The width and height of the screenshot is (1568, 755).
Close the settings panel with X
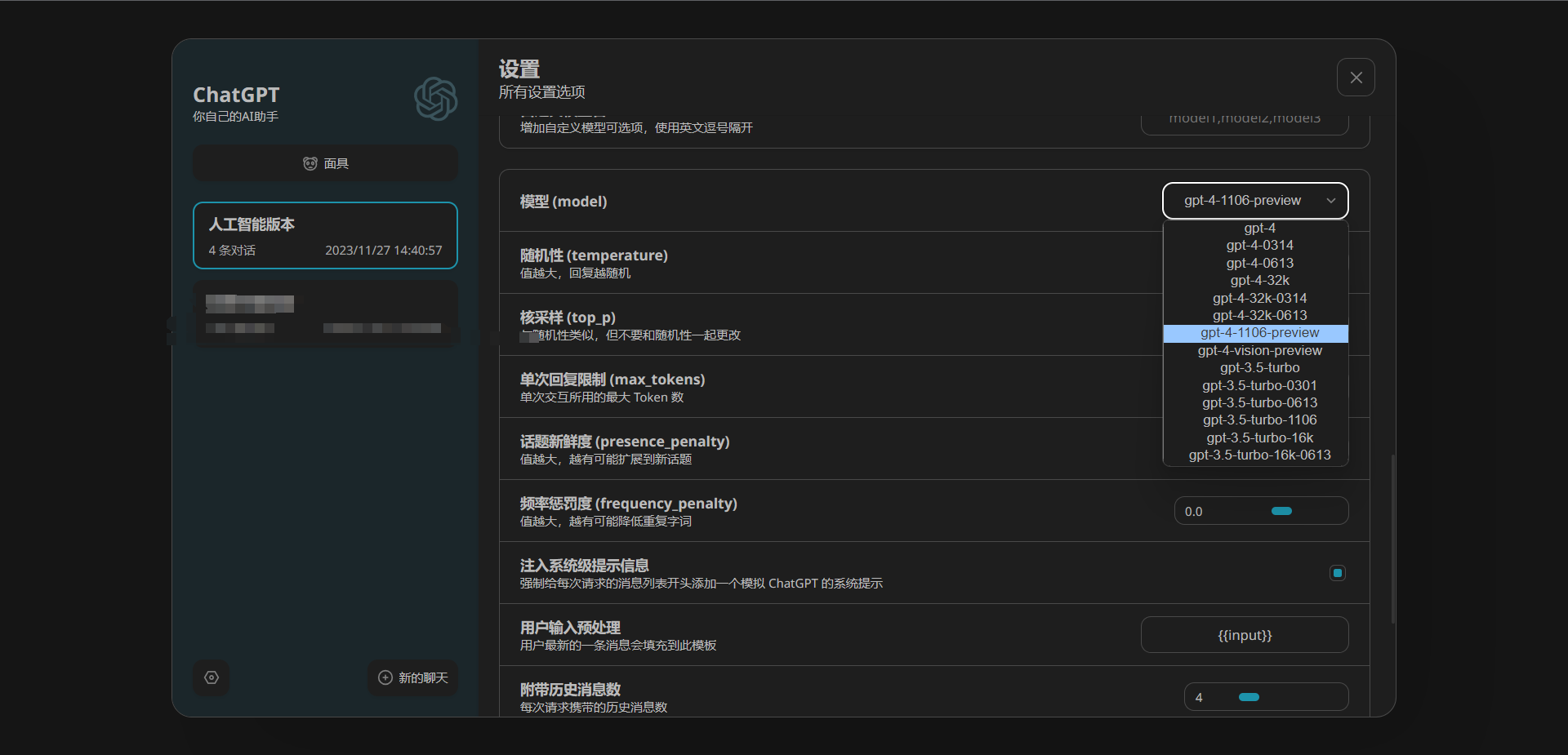pos(1356,78)
